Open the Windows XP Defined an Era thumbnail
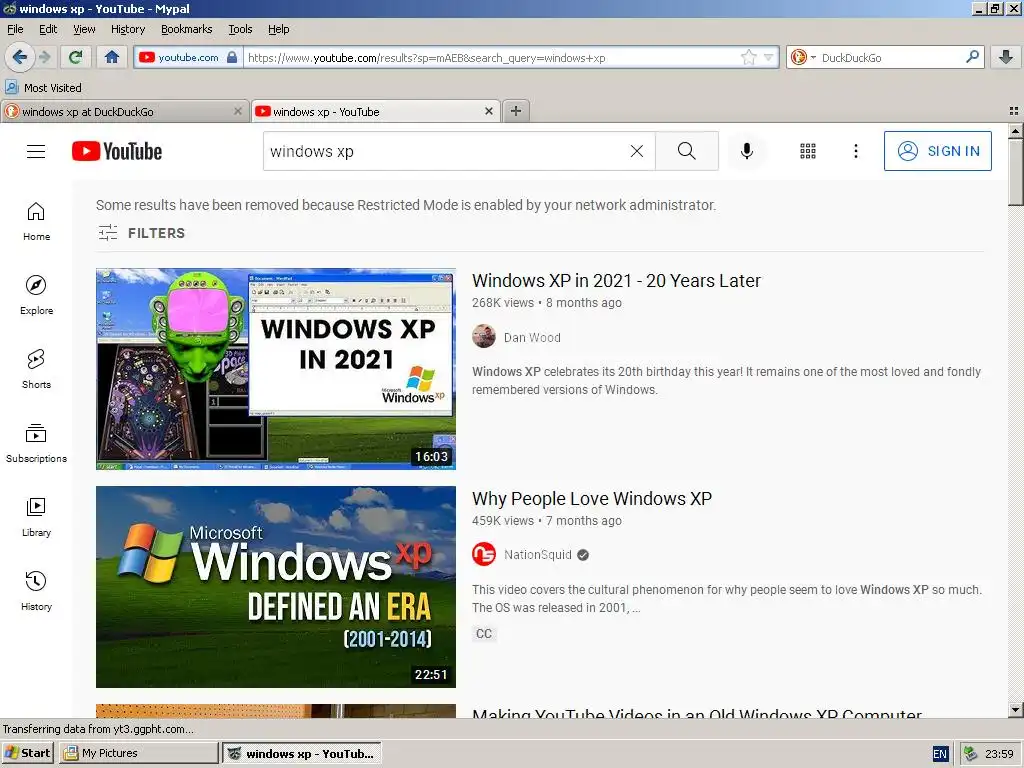Screen dimensions: 1024x768 276,586
